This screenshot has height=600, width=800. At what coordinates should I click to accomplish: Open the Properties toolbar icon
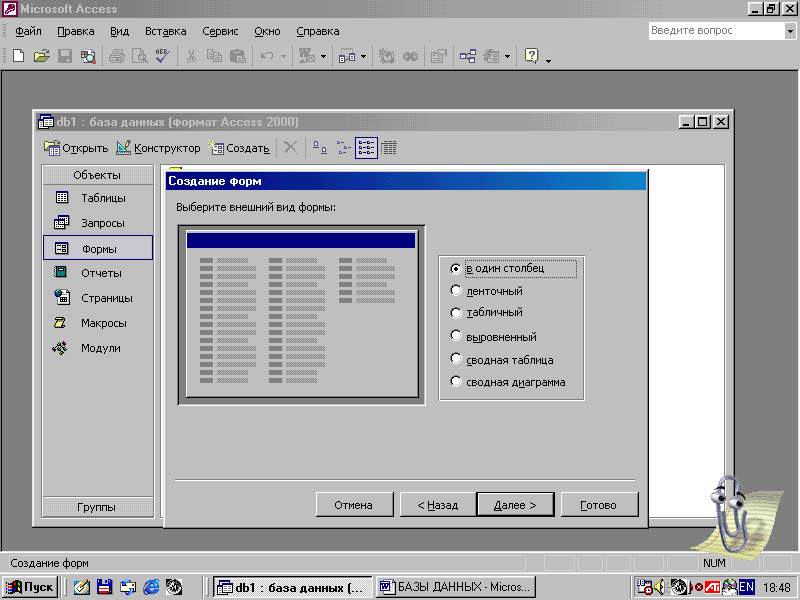coord(438,56)
